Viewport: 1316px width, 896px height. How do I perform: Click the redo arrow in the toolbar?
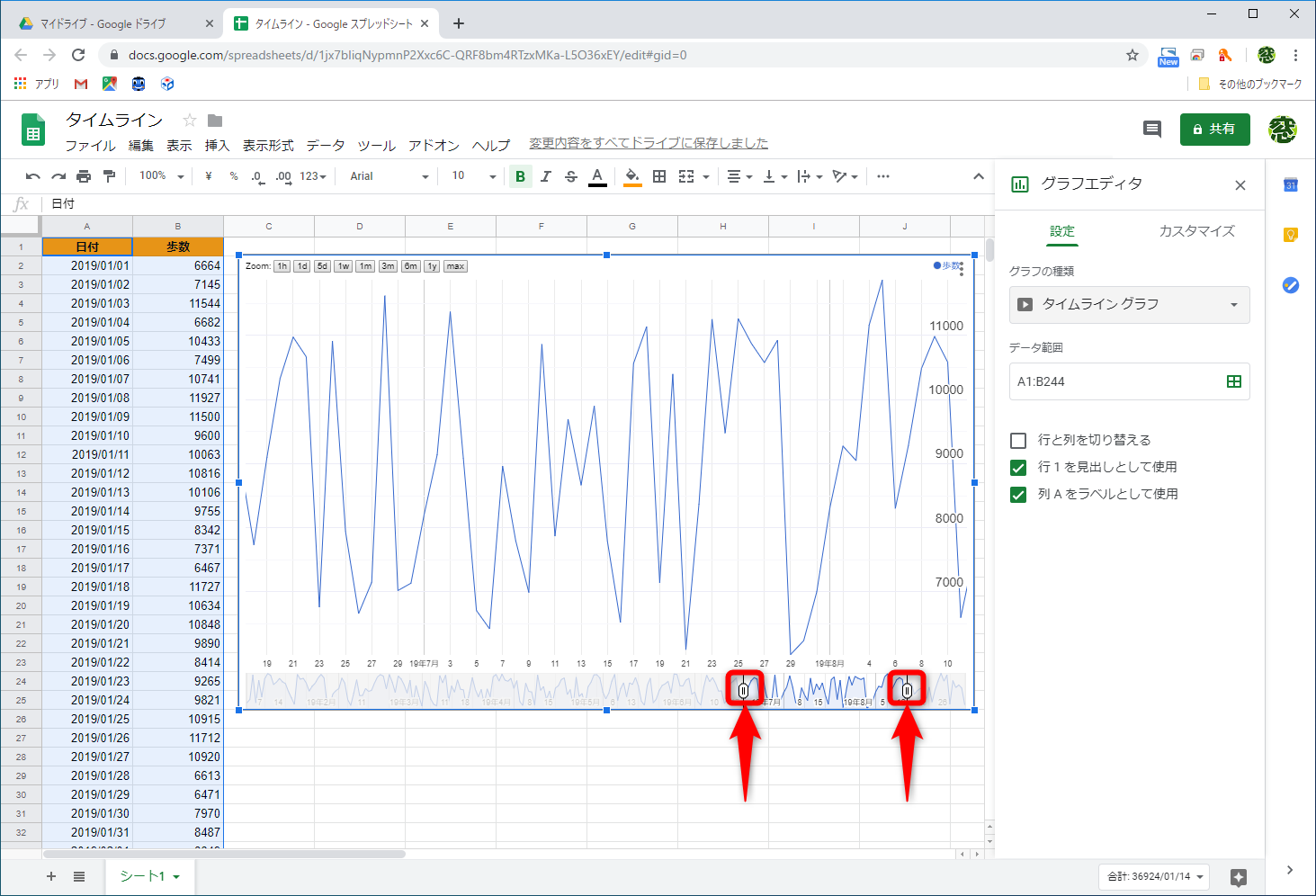tap(58, 176)
